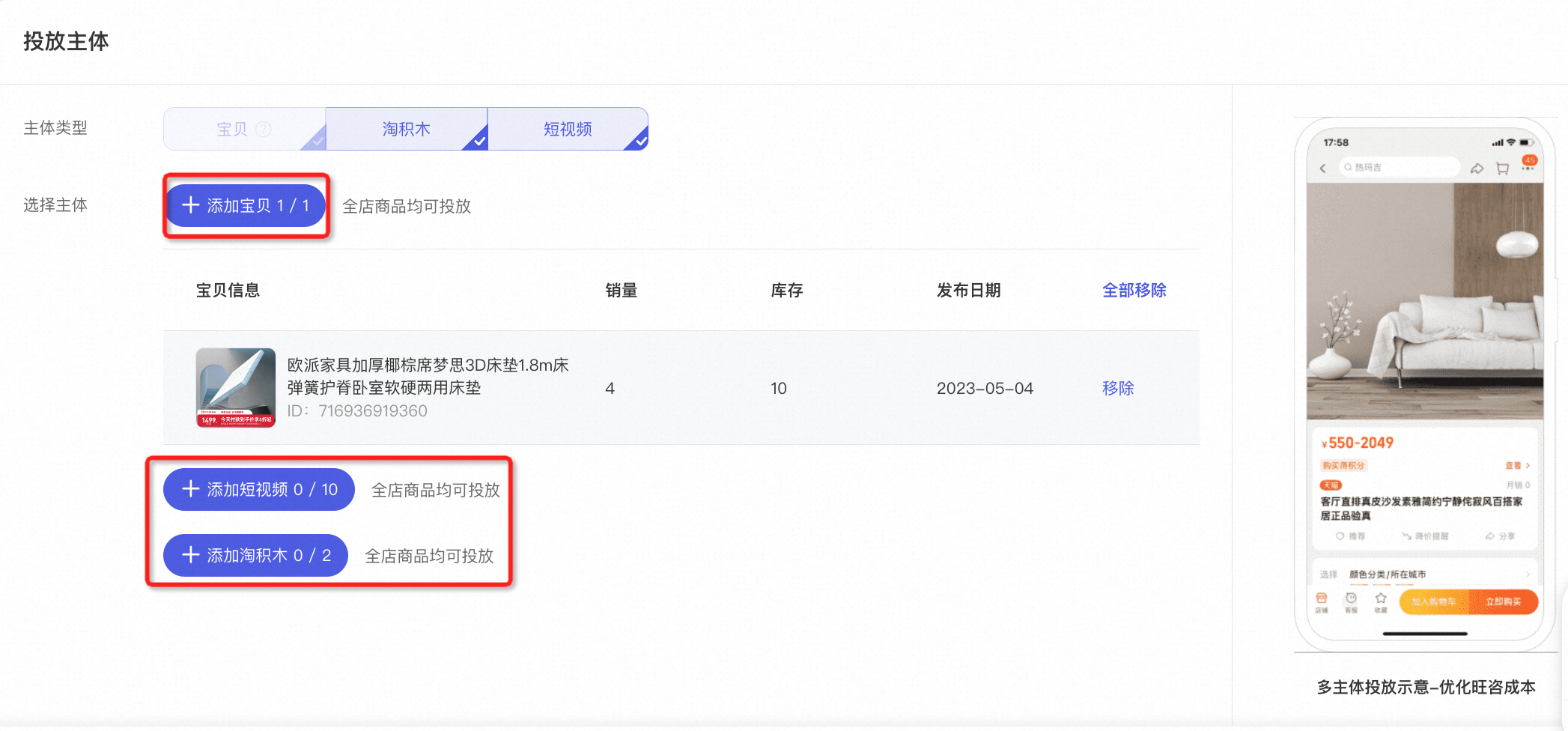Toggle the 淘积木 subject type
This screenshot has height=731, width=1568.
(407, 129)
